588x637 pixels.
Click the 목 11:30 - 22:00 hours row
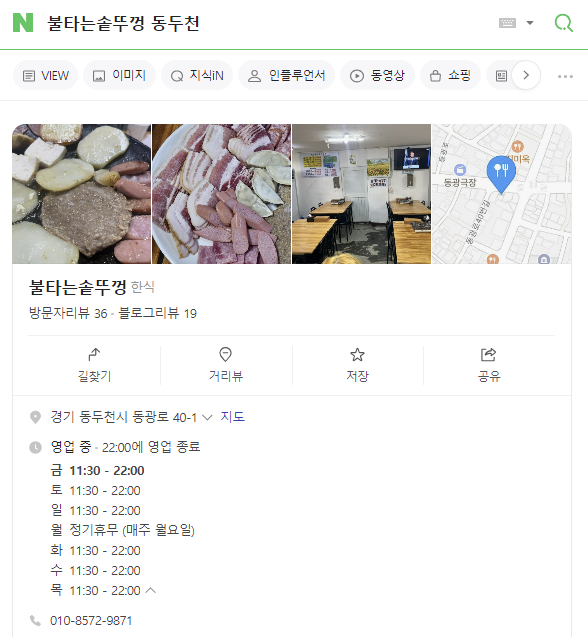tap(95, 590)
